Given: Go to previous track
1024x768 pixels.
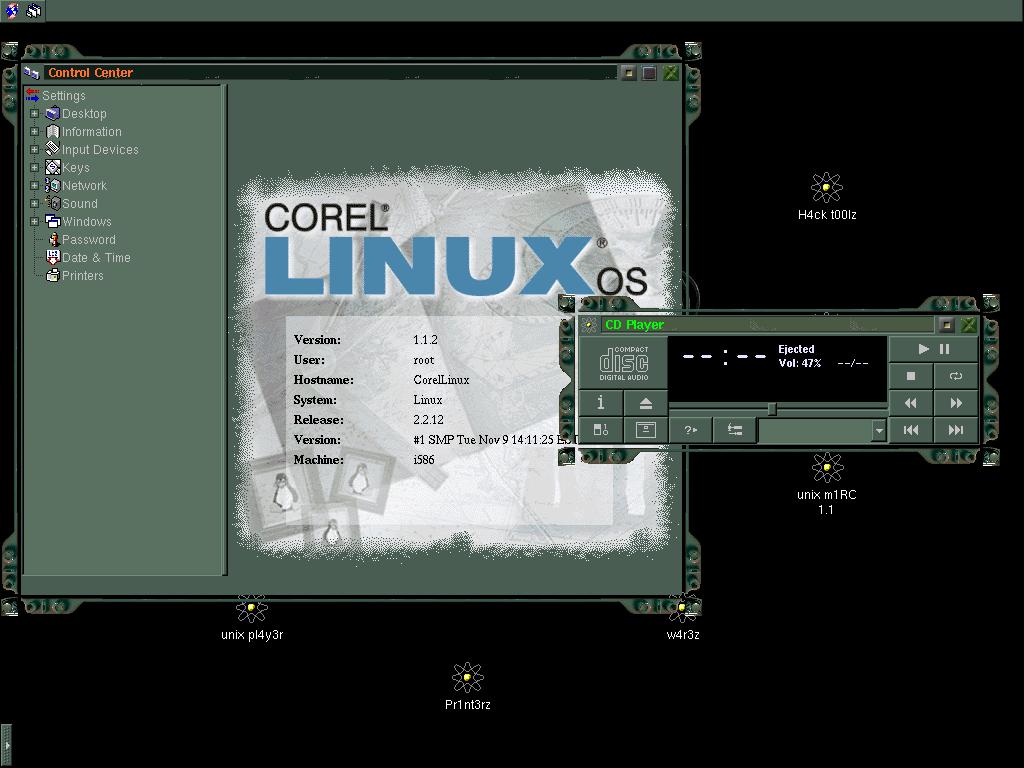Looking at the screenshot, I should click(x=910, y=430).
